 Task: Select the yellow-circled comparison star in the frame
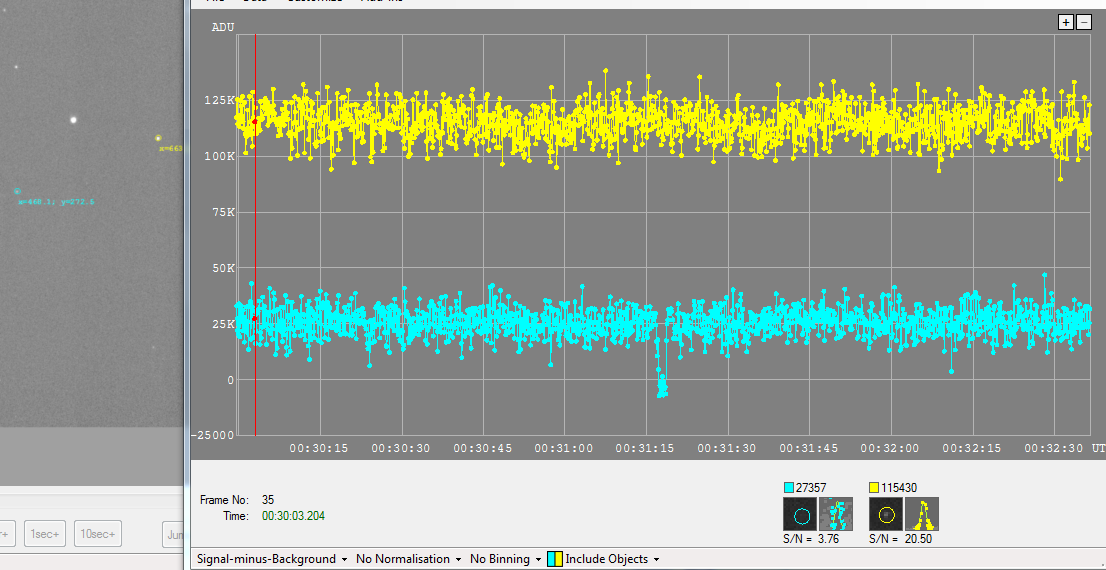click(x=158, y=138)
